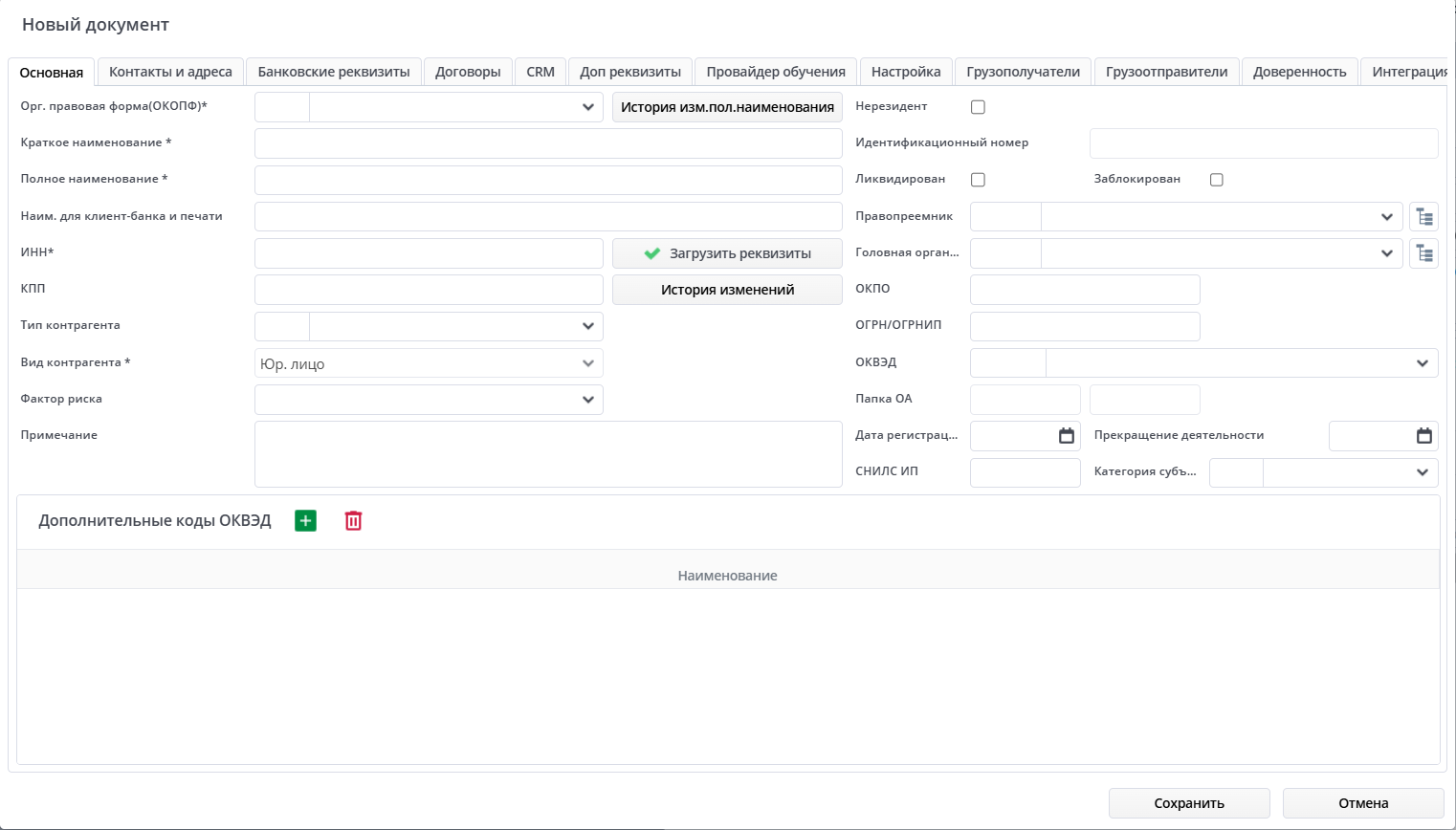
Task: Expand the Фактор риска dropdown
Action: tap(587, 400)
